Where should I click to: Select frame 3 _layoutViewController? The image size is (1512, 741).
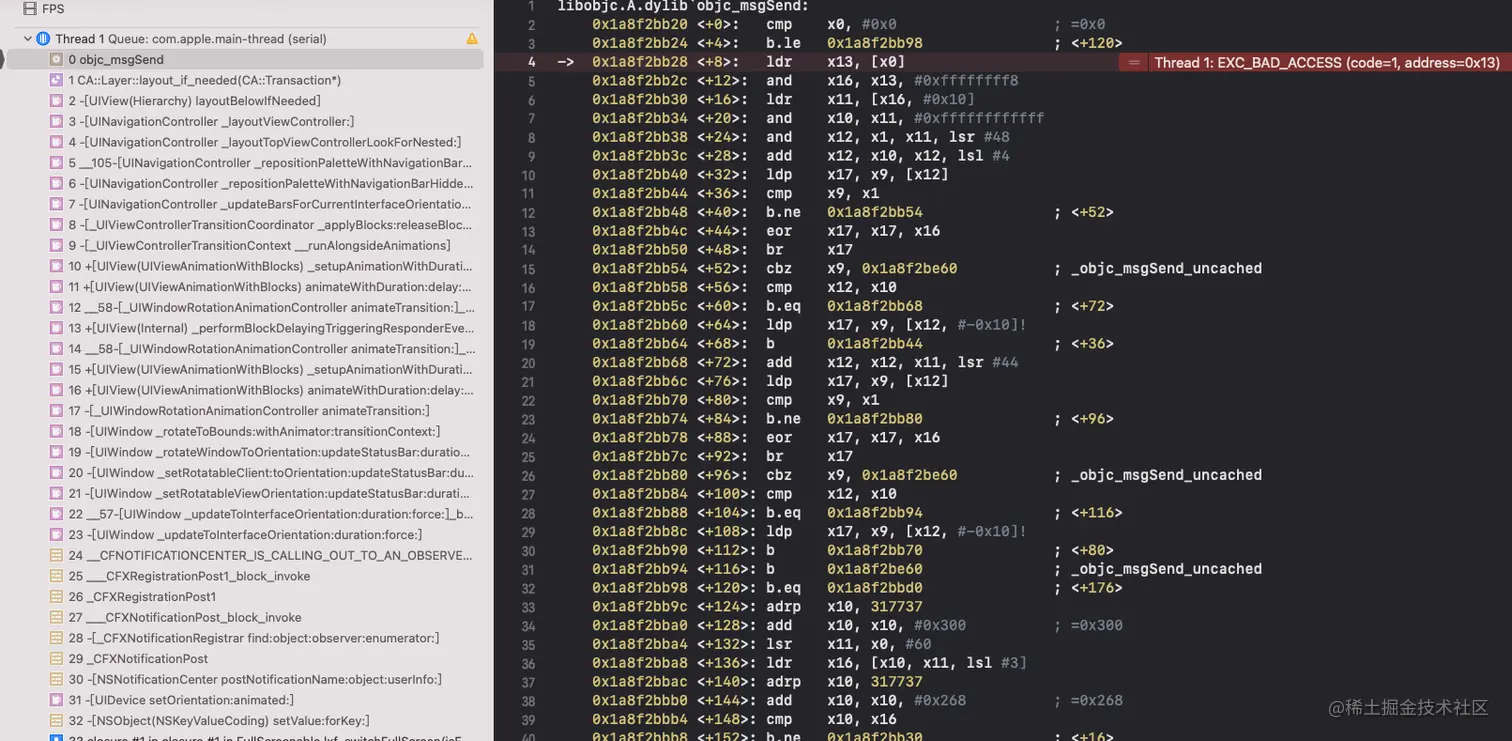(246, 122)
